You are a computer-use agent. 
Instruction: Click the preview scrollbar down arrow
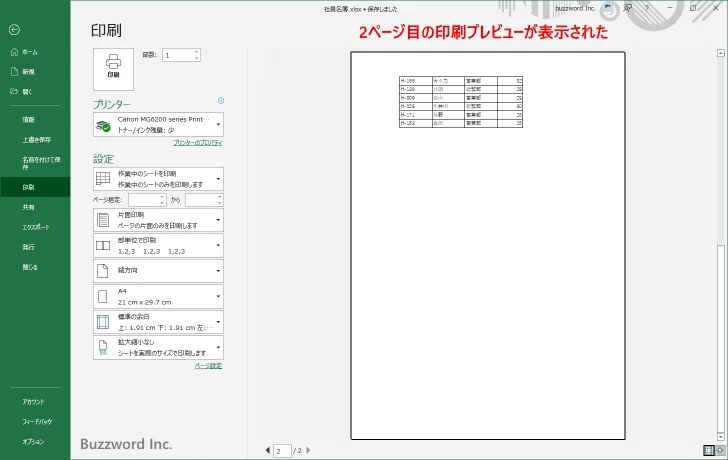pos(721,437)
